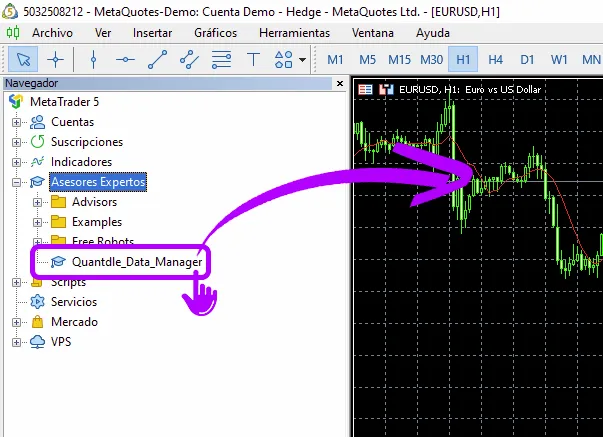Click the Quantdle_Data_Manager cap icon
Image resolution: width=603 pixels, height=437 pixels.
[x=58, y=262]
